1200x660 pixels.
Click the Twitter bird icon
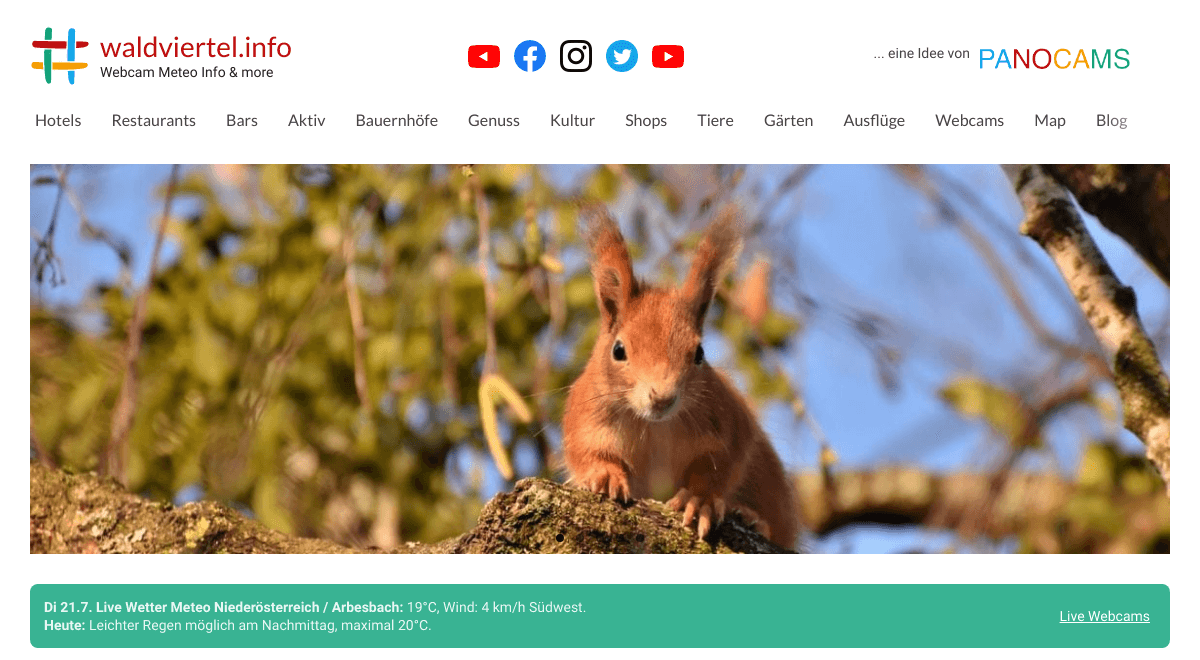pos(622,56)
